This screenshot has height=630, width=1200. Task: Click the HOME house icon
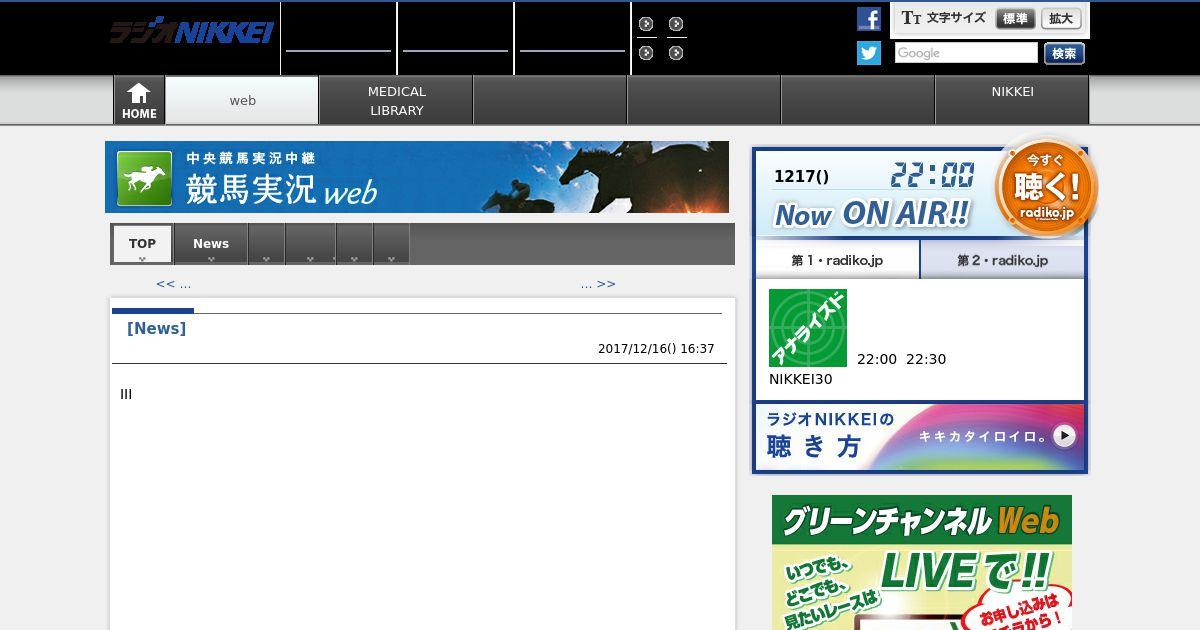(x=139, y=100)
